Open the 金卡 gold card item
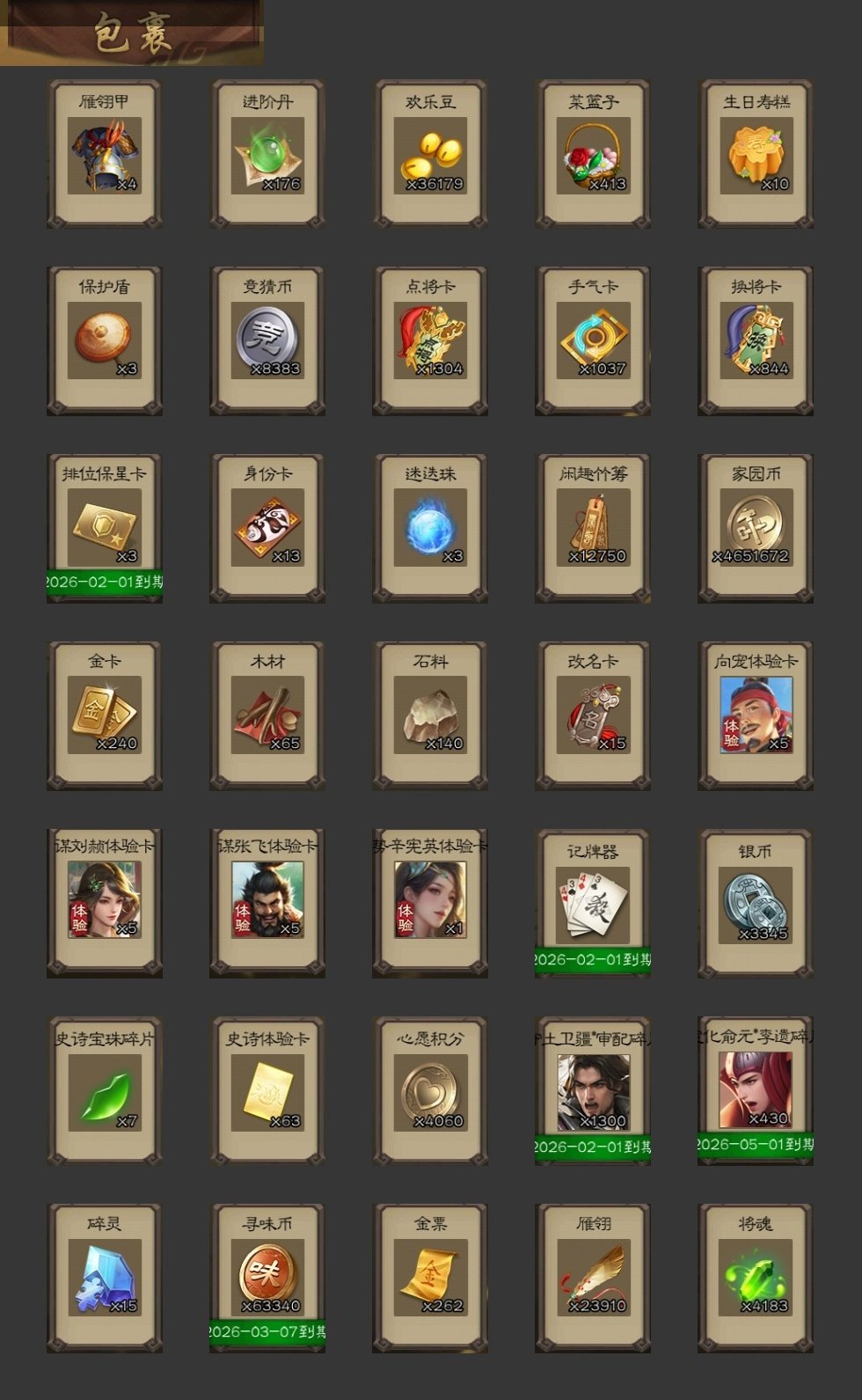The height and width of the screenshot is (1400, 862). 105,716
